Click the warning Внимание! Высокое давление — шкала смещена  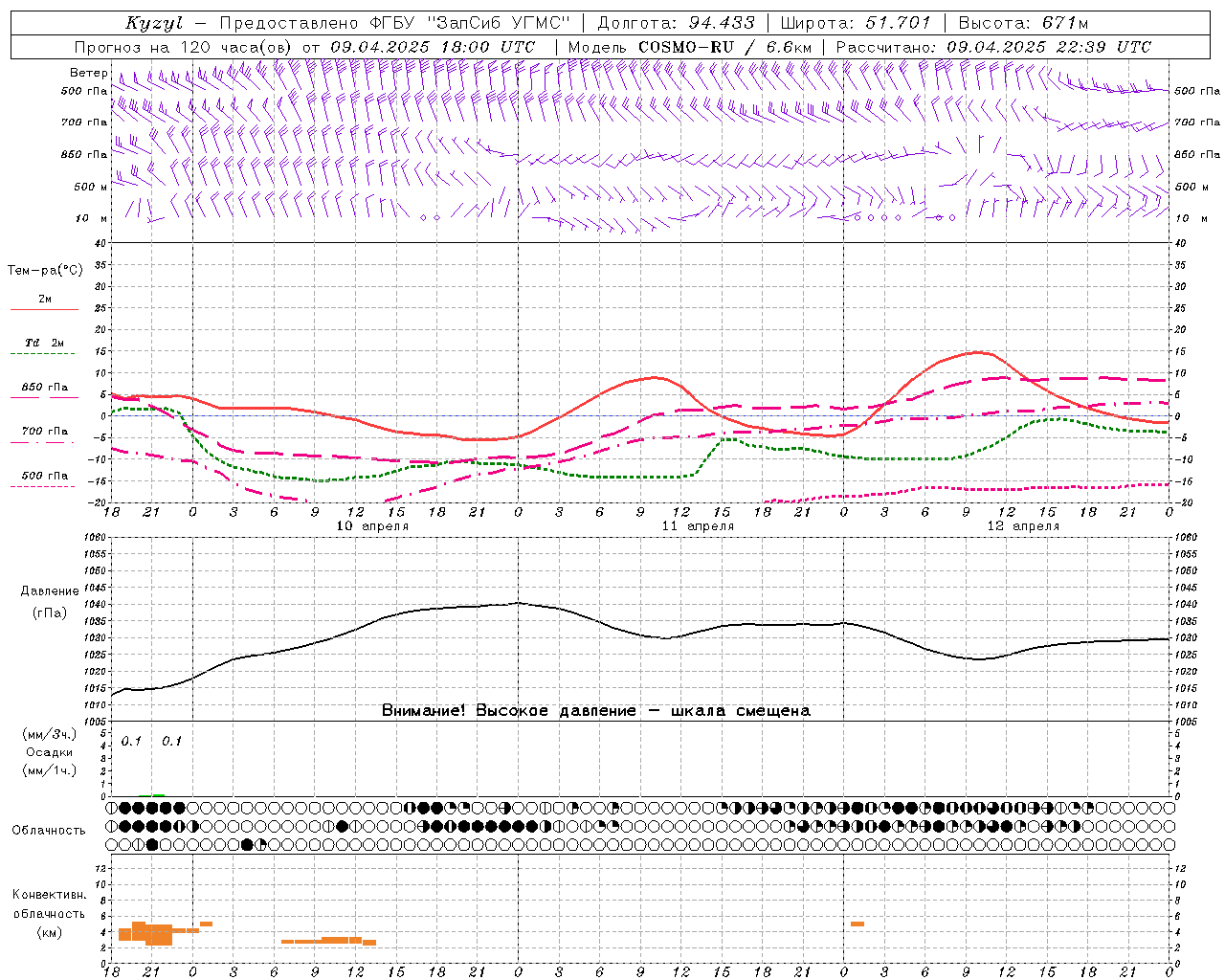pyautogui.click(x=596, y=710)
